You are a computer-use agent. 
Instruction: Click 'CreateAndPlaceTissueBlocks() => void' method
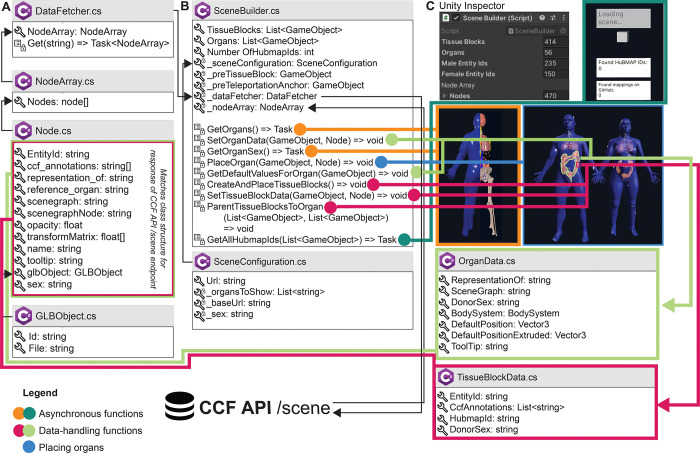coord(287,184)
